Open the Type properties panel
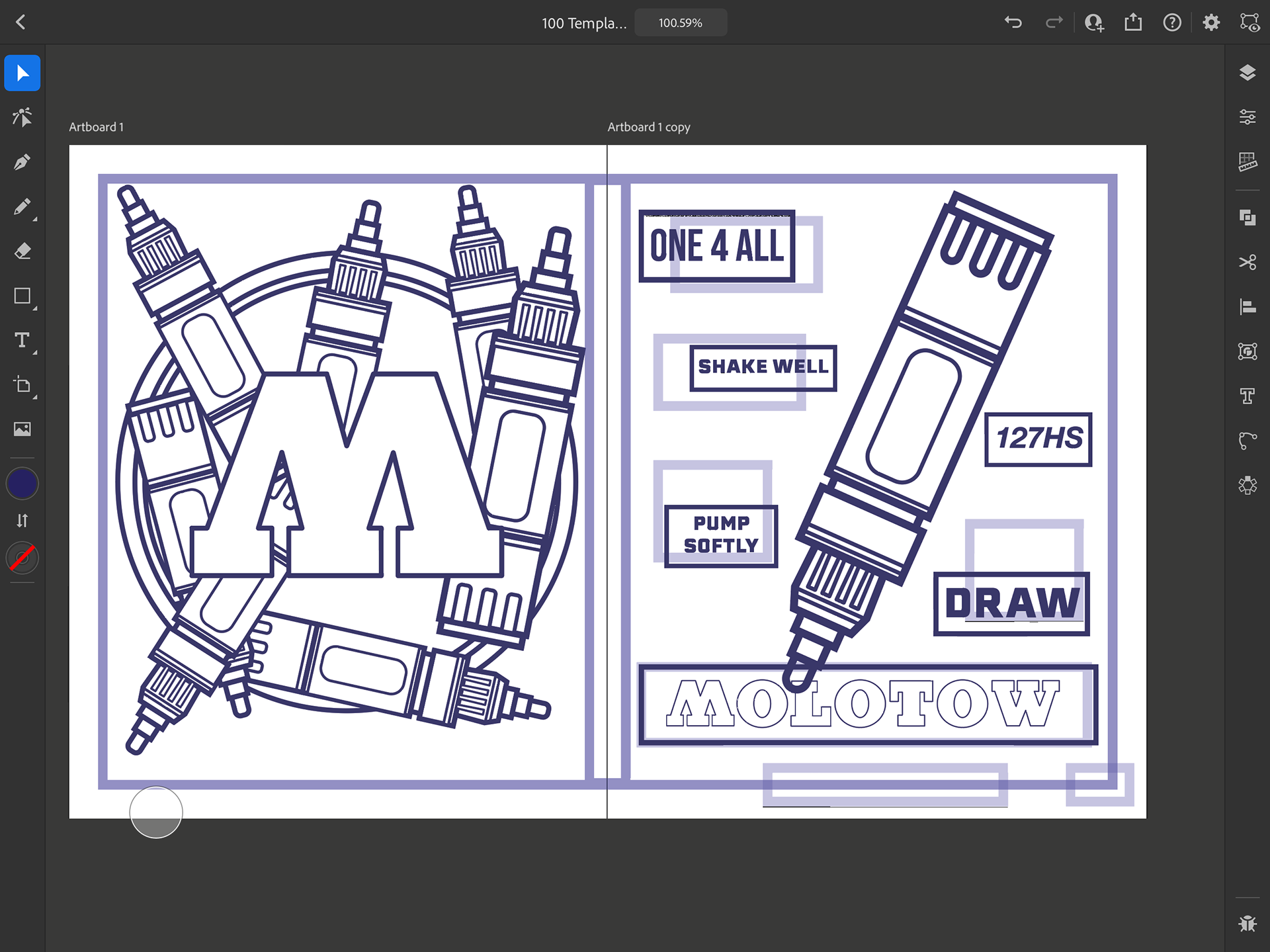 pos(1248,396)
